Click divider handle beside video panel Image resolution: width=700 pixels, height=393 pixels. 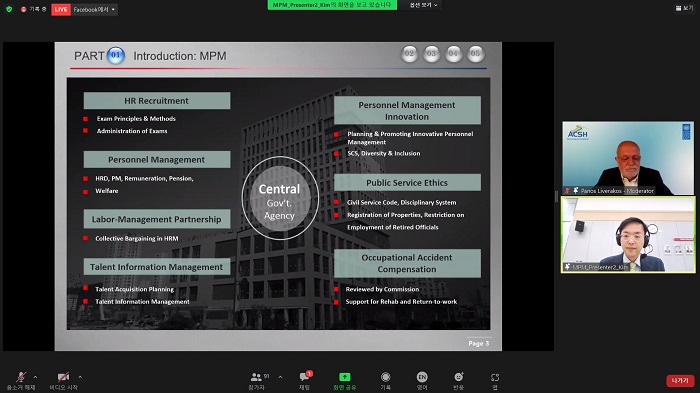click(556, 196)
